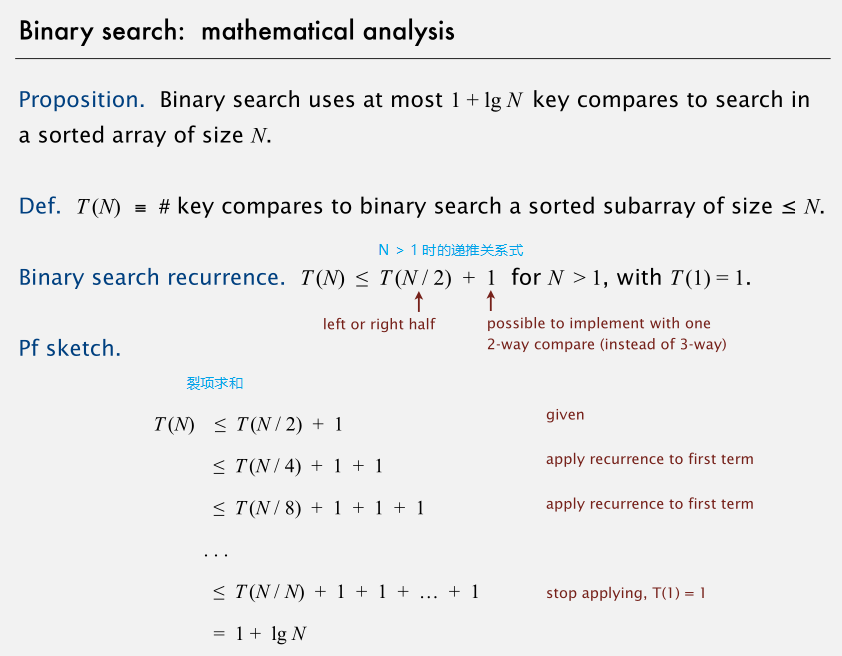Viewport: 842px width, 656px height.
Task: Click the 'possible to implement with one' note
Action: [599, 323]
